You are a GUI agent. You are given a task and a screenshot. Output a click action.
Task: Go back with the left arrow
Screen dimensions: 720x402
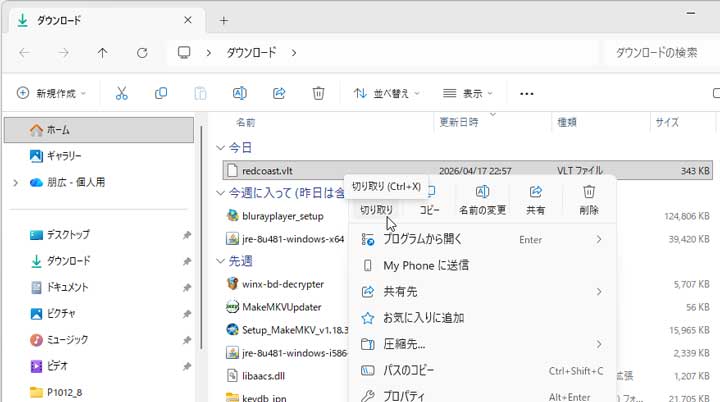[x=24, y=53]
